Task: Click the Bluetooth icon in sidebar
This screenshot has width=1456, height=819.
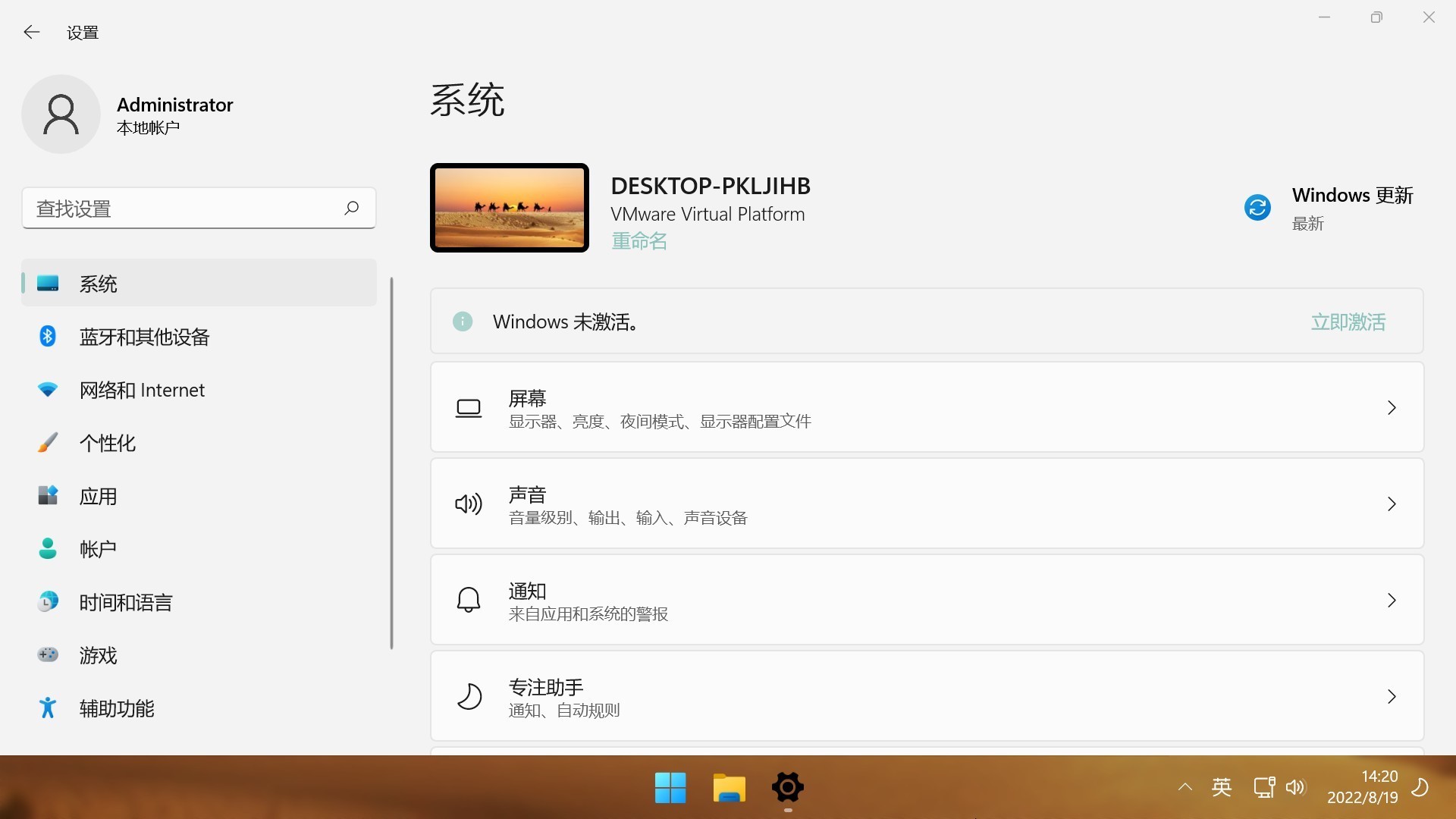Action: 48,336
